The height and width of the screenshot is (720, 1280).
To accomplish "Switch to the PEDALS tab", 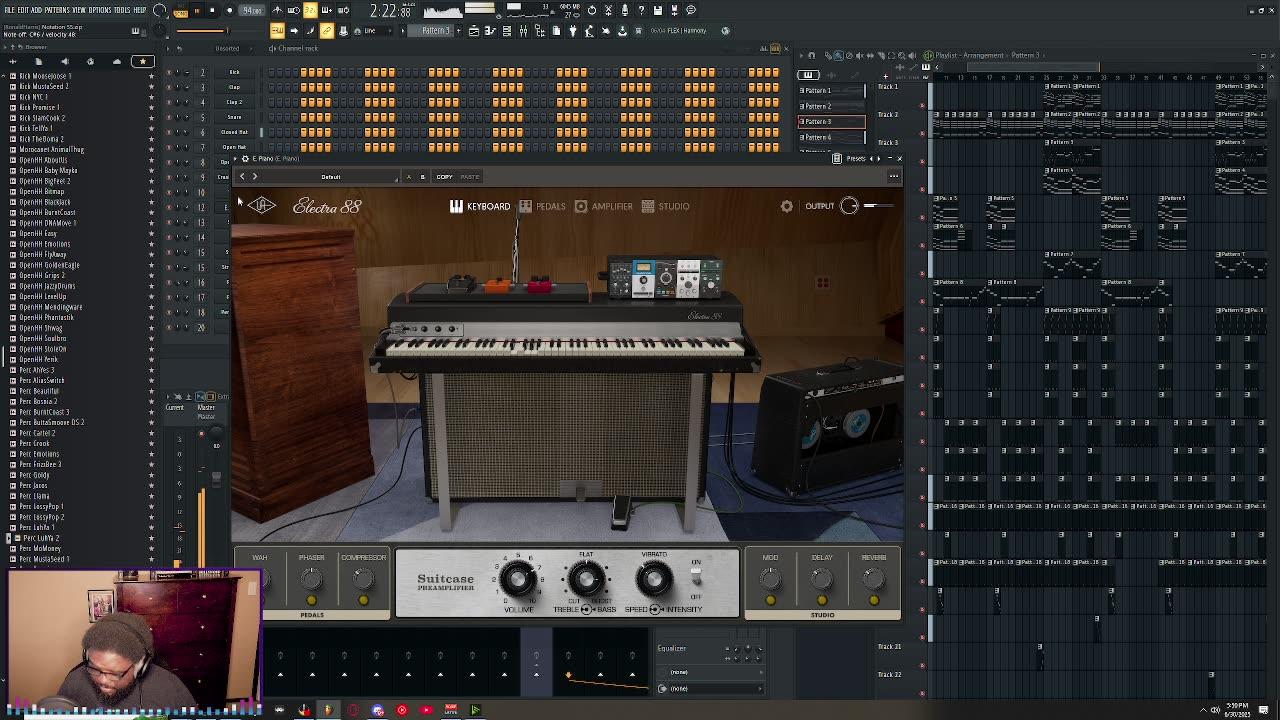I will [542, 206].
